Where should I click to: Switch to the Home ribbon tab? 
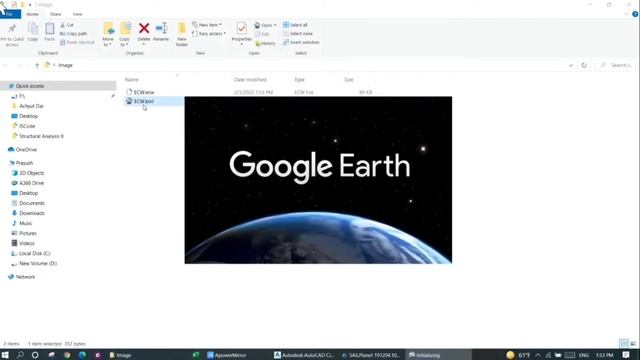[x=33, y=14]
